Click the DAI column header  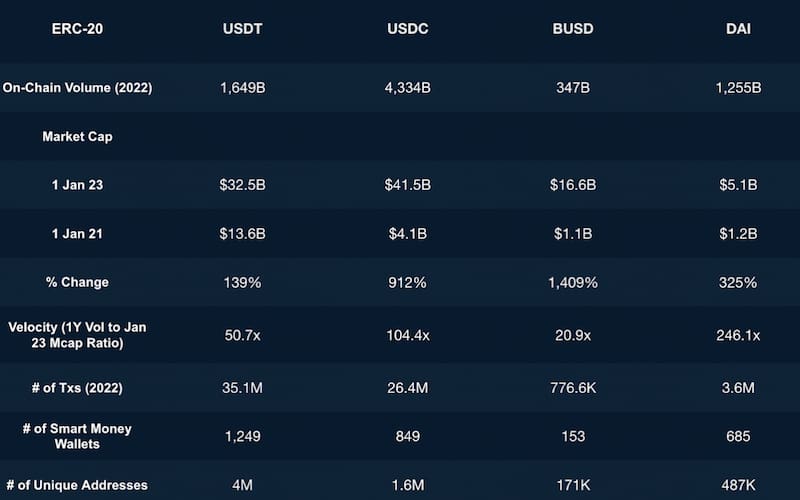(737, 29)
